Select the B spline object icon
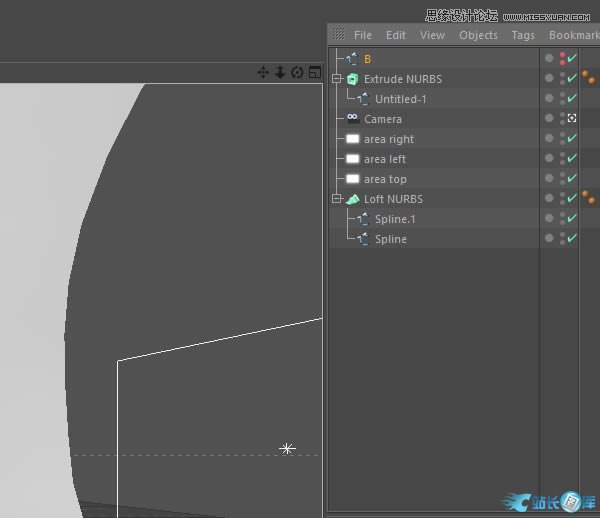Screen dimensions: 600x518 click(352, 59)
